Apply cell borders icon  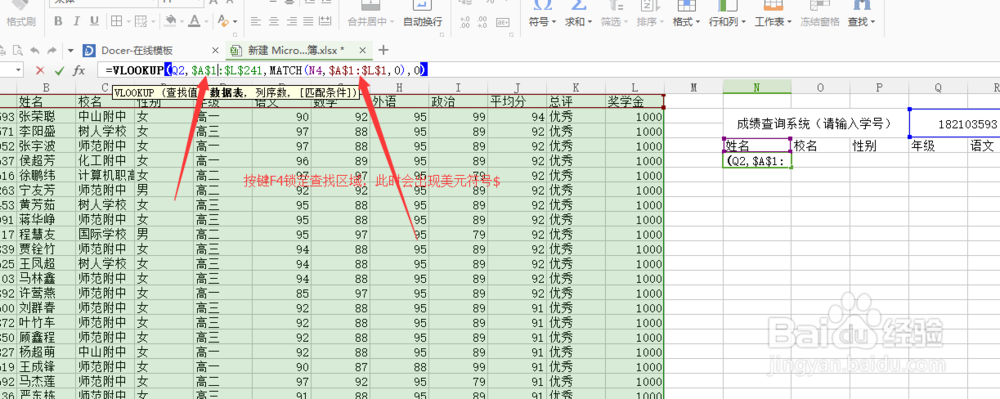pyautogui.click(x=116, y=21)
